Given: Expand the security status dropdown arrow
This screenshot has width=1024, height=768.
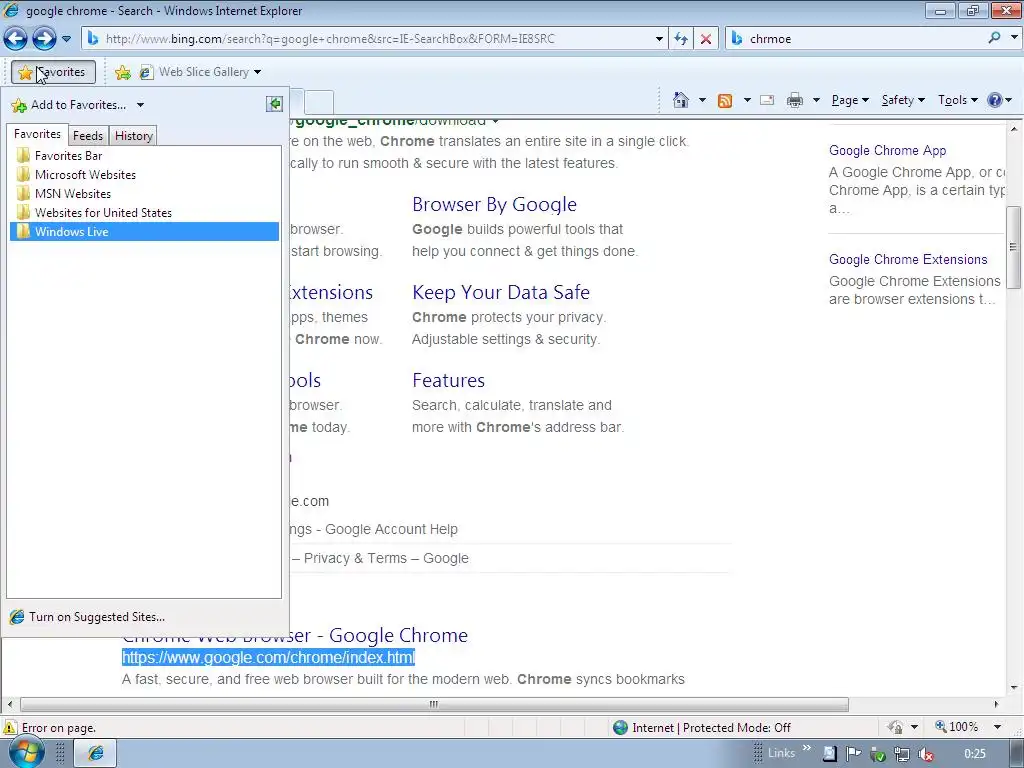Looking at the screenshot, I should point(914,727).
